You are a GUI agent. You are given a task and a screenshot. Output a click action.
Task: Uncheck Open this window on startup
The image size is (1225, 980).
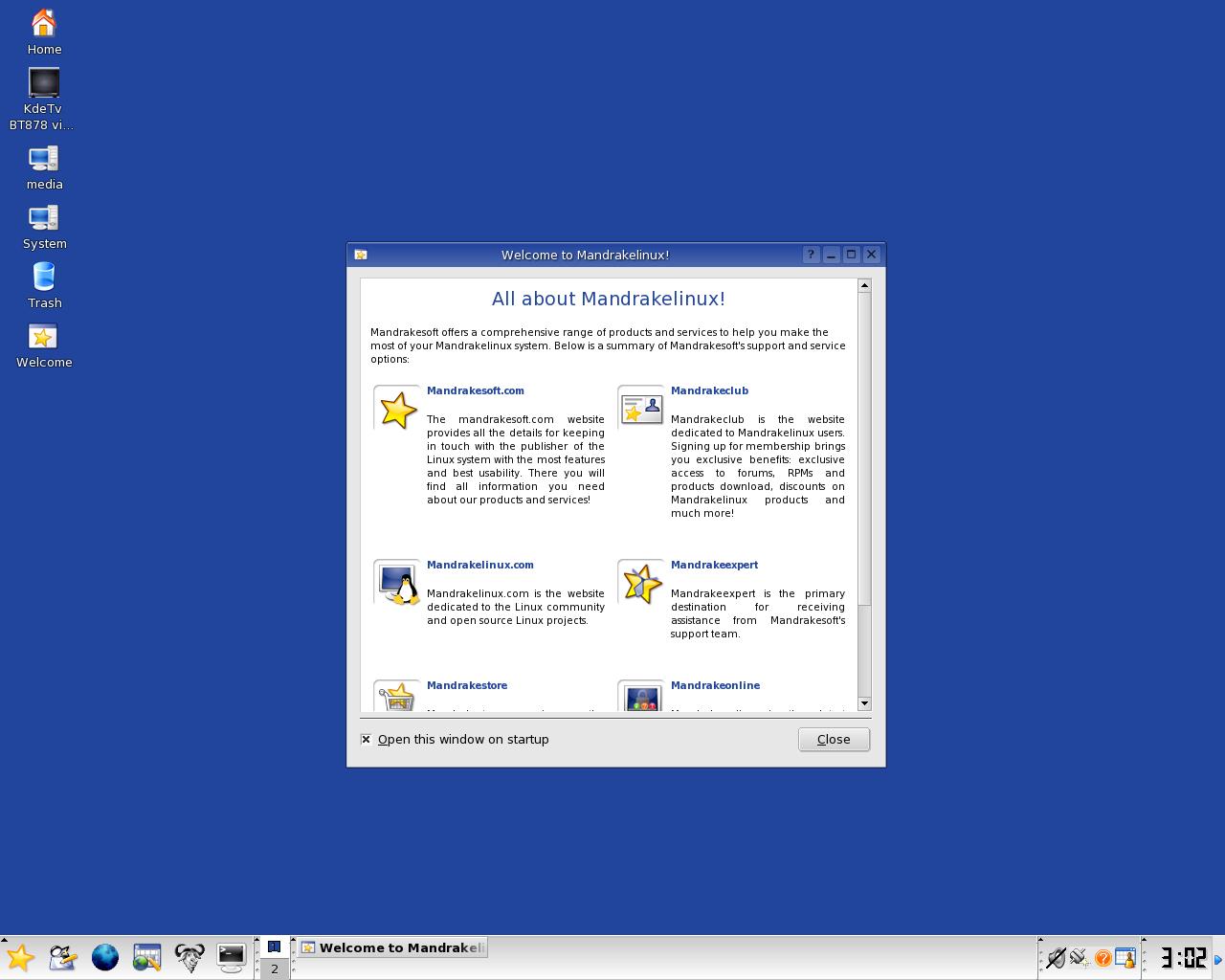[366, 739]
